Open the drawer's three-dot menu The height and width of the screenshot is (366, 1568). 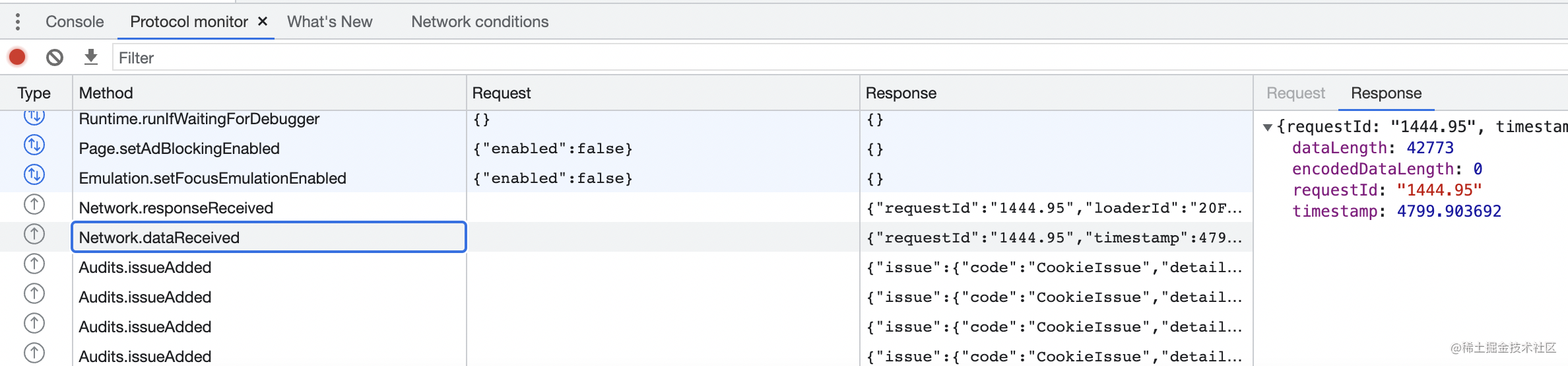pyautogui.click(x=18, y=22)
